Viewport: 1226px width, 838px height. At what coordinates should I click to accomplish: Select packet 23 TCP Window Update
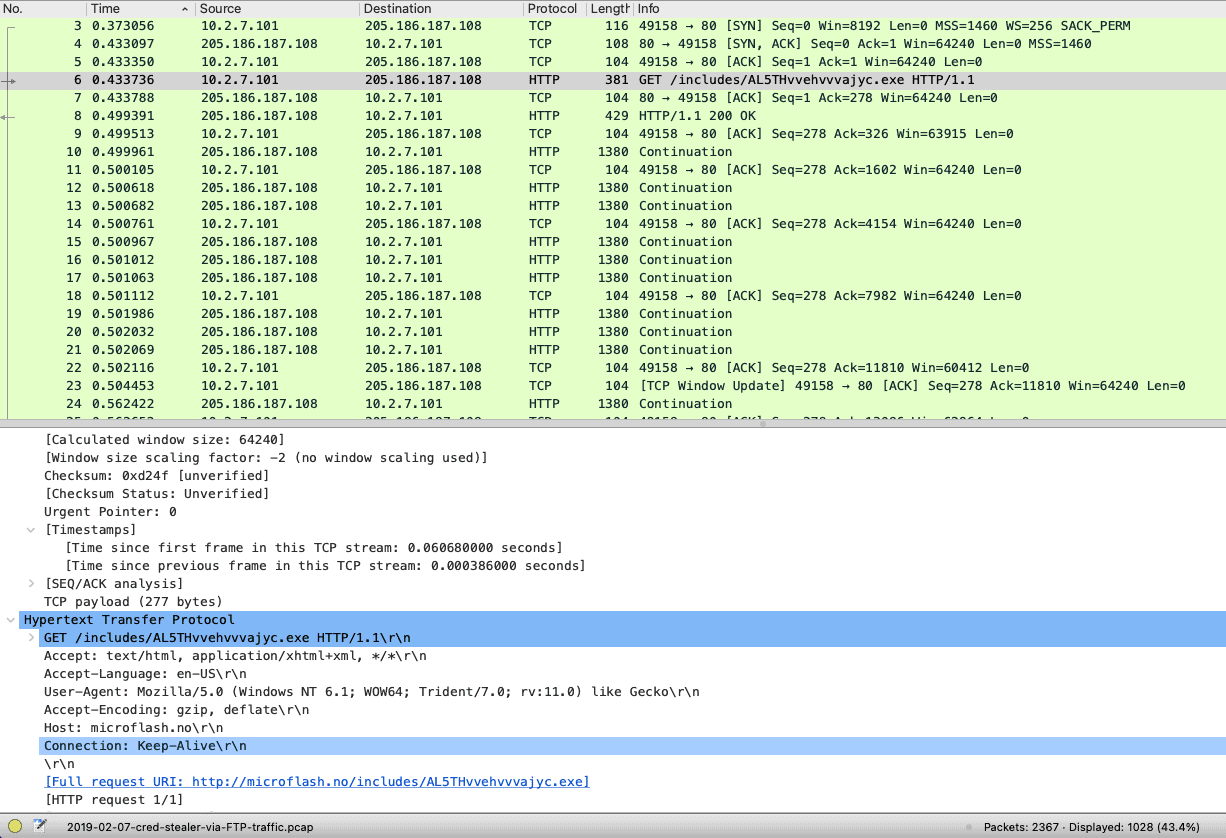(x=400, y=385)
